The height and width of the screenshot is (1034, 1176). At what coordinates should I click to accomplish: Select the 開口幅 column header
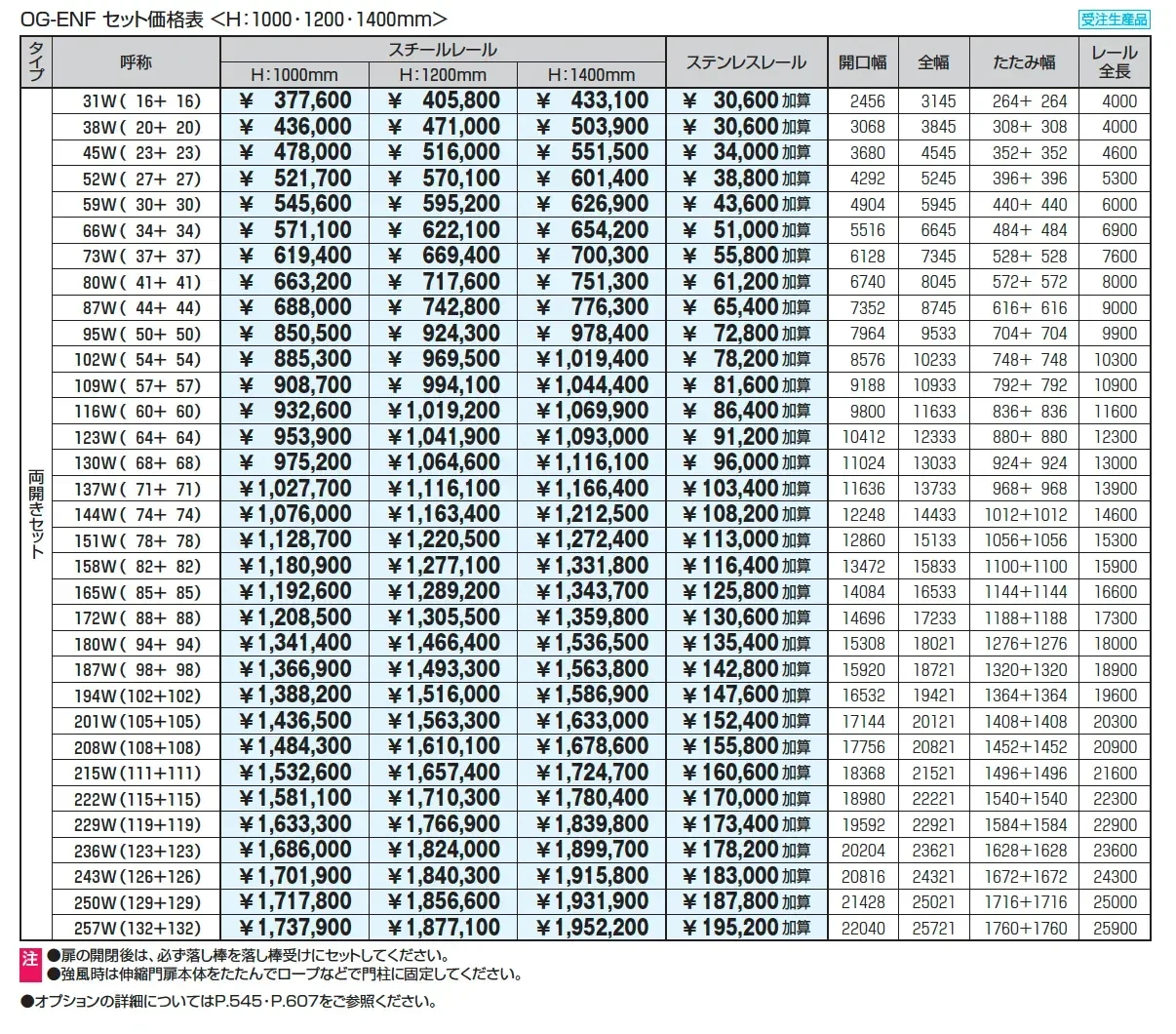(863, 62)
